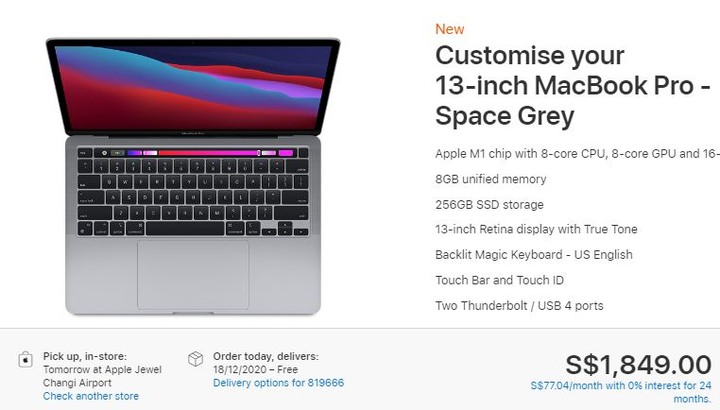Click the Customise your 13-inch MacBook Pro heading
This screenshot has height=410, width=720.
[x=573, y=85]
